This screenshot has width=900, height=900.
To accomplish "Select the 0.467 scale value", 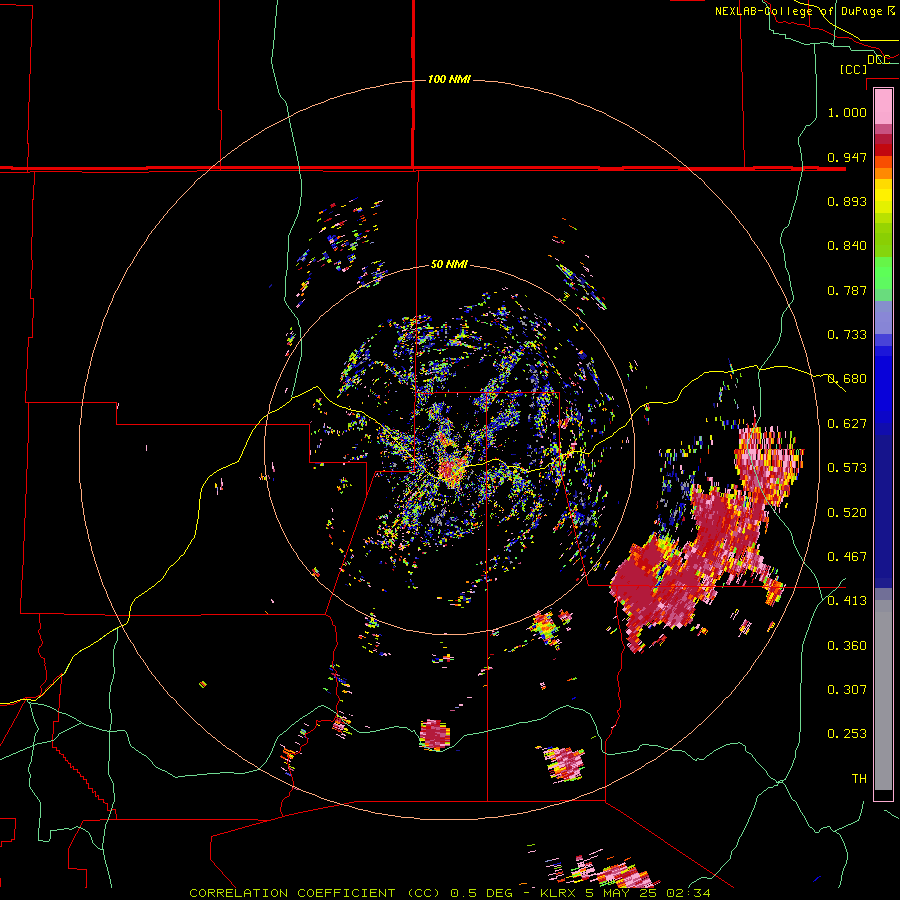I will point(847,557).
